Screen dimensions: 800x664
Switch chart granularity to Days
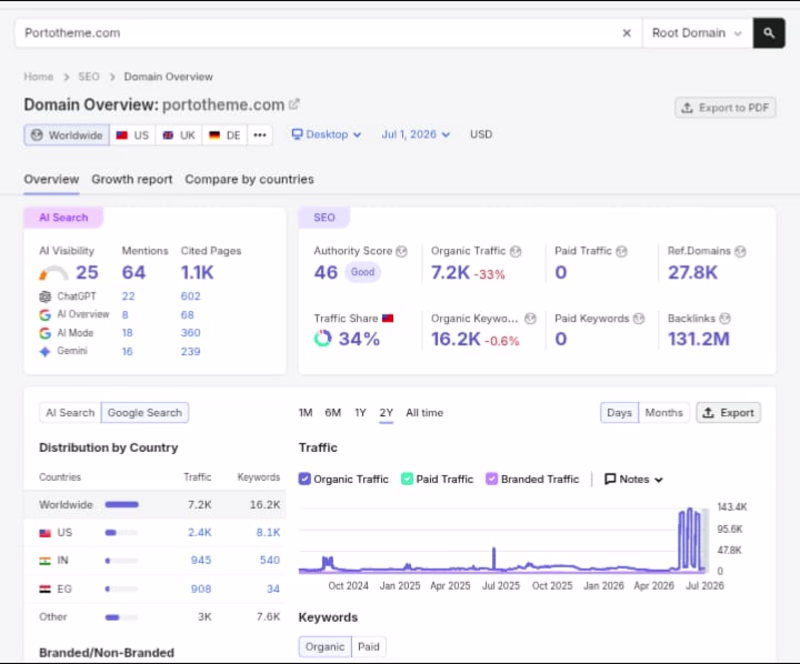point(619,412)
